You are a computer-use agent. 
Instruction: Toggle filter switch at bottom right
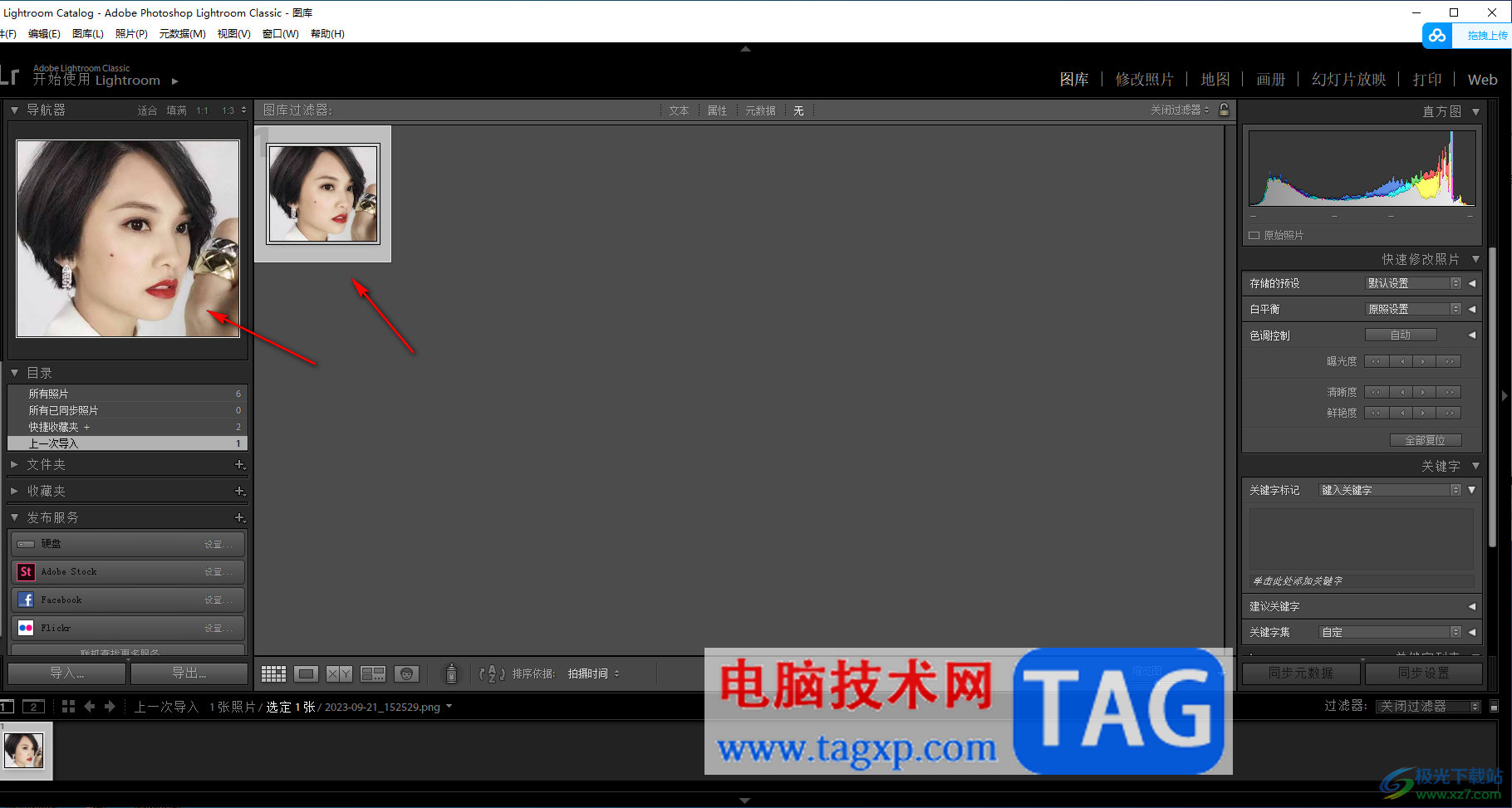1495,707
